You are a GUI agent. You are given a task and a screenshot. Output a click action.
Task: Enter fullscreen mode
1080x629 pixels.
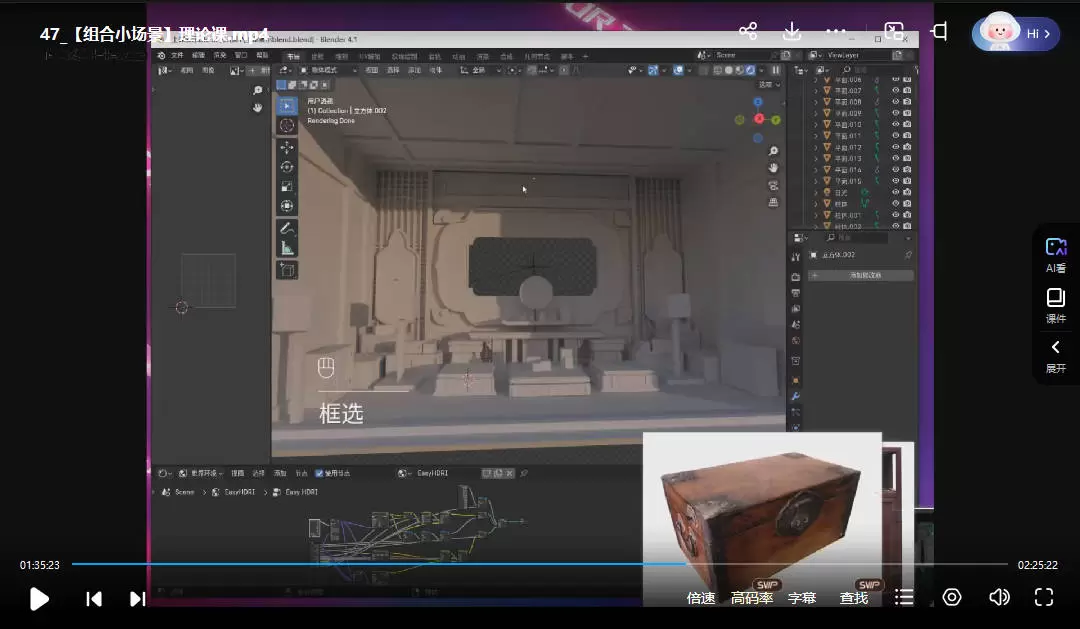click(1044, 597)
